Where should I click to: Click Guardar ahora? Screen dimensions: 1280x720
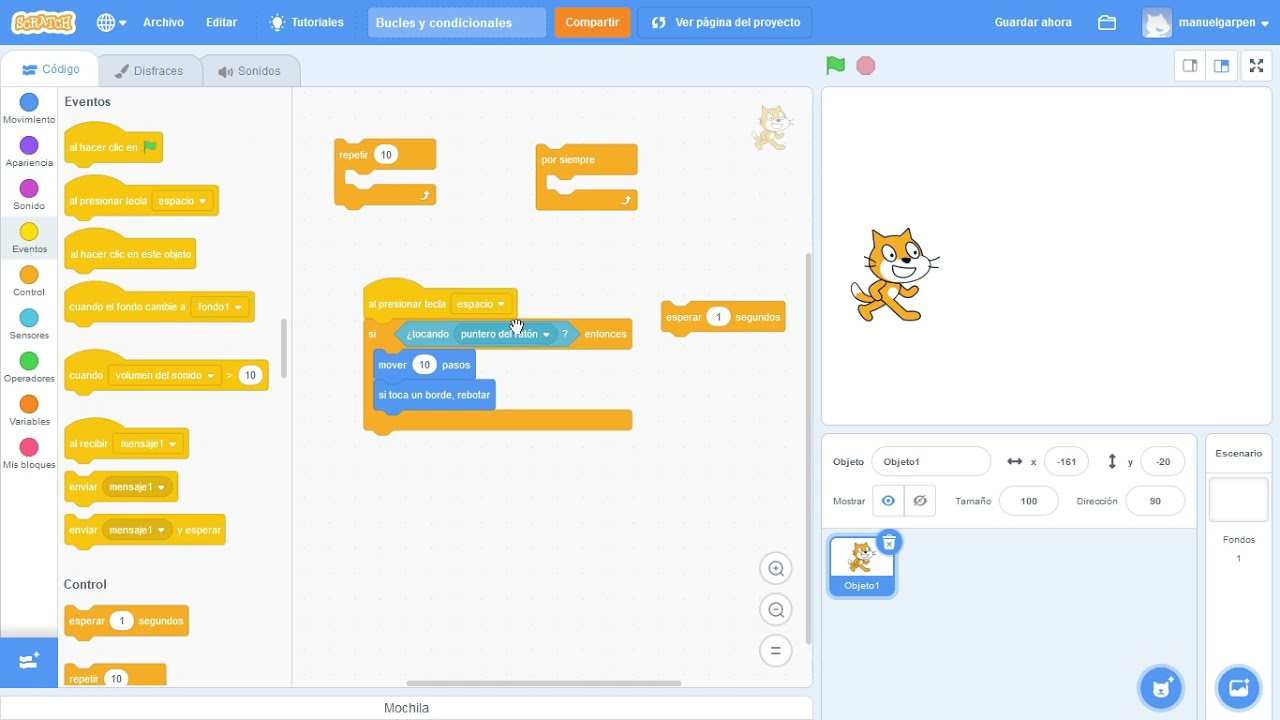pos(1033,22)
